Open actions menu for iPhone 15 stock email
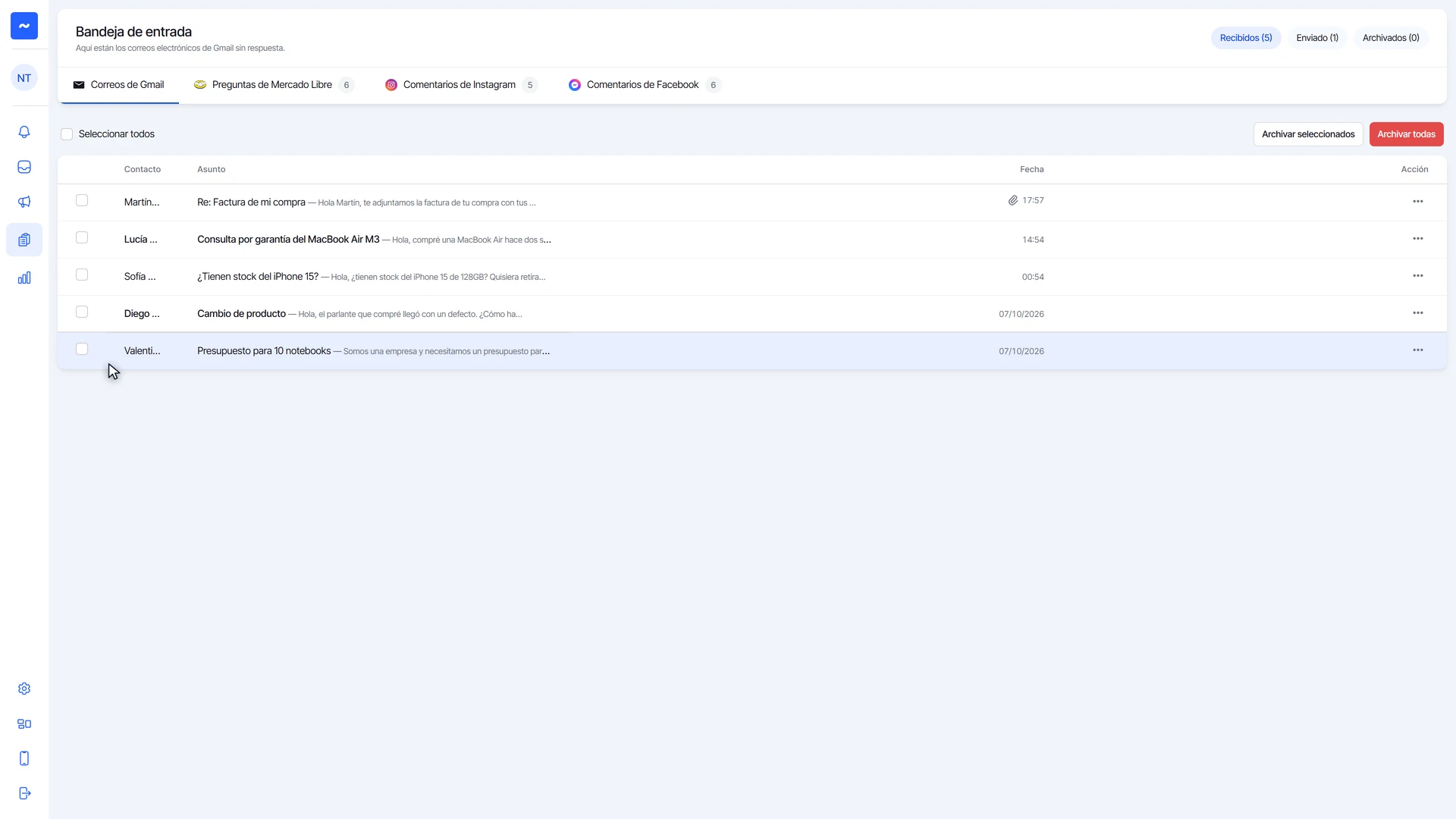 click(1417, 276)
